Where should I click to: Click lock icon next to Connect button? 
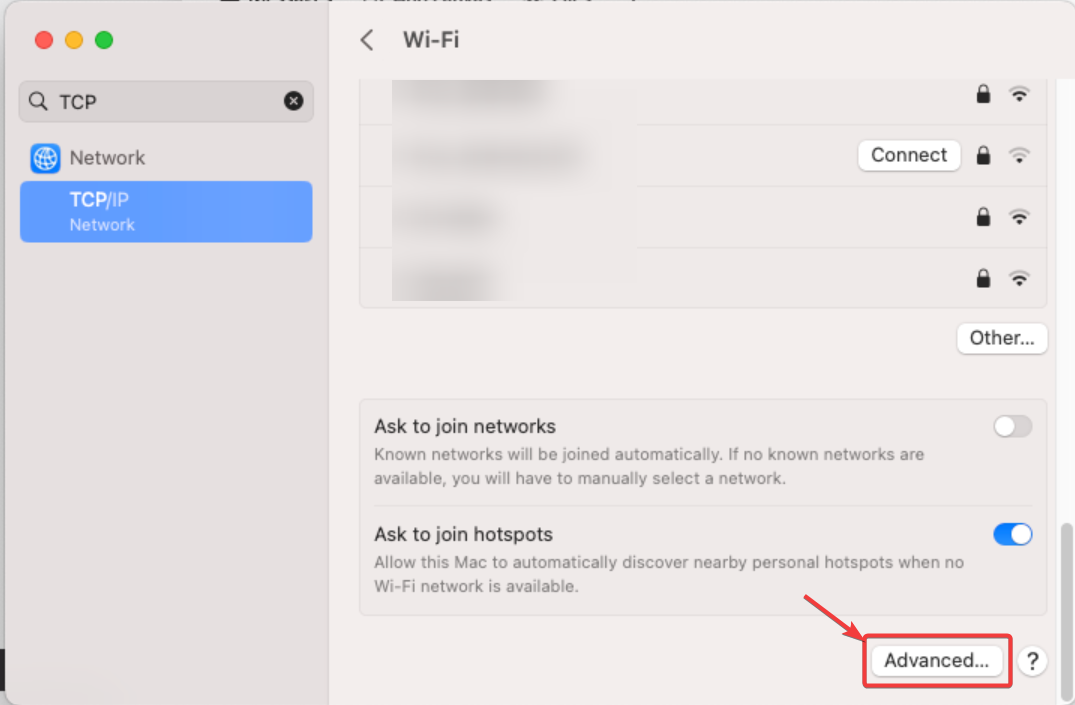click(x=983, y=155)
